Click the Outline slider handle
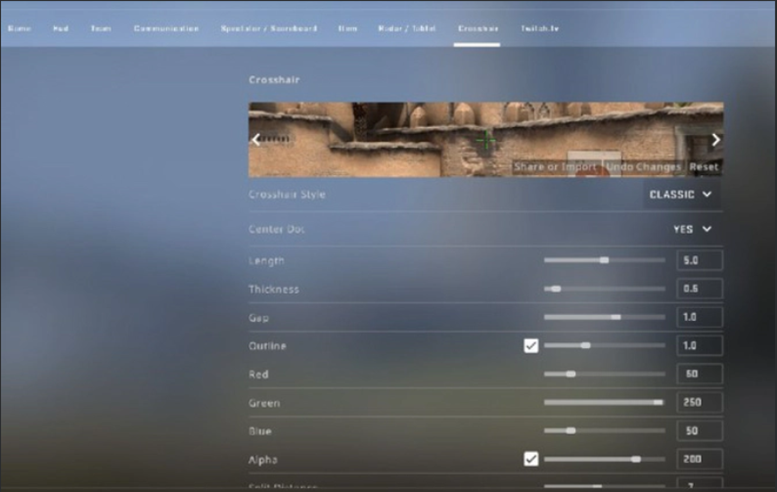This screenshot has height=492, width=777. (x=586, y=345)
